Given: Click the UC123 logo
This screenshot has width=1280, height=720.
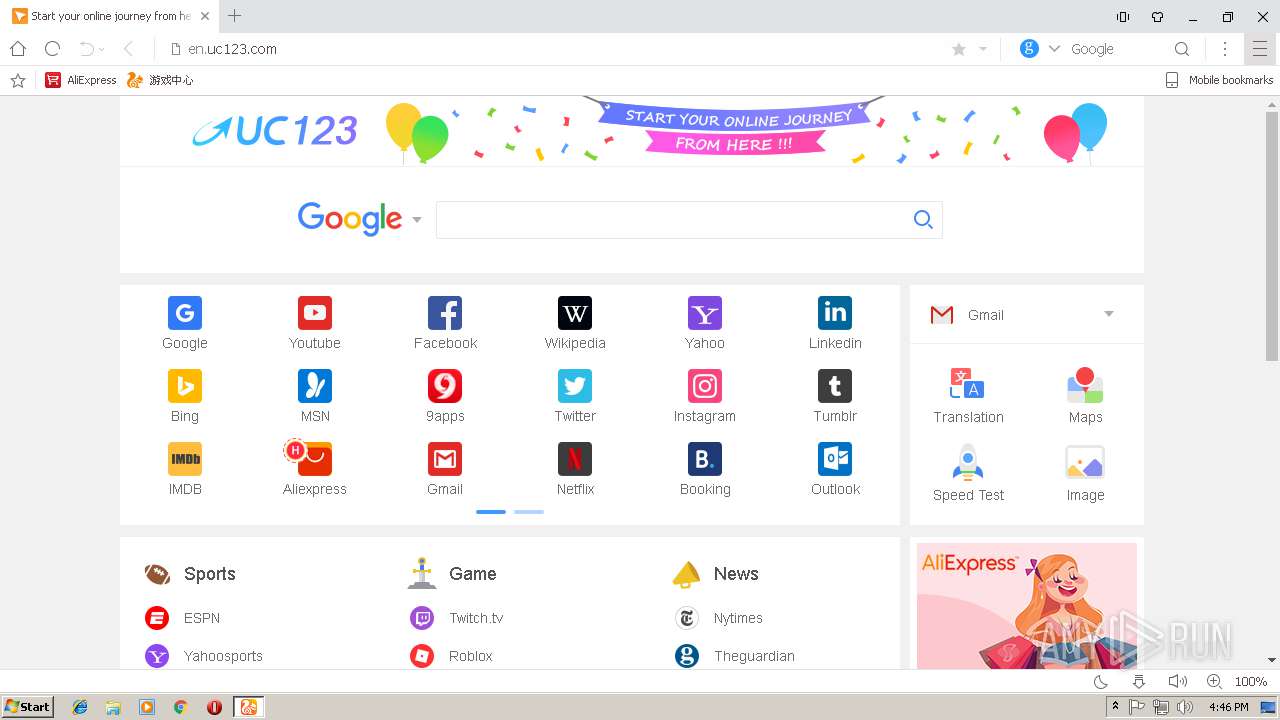Looking at the screenshot, I should pos(275,131).
